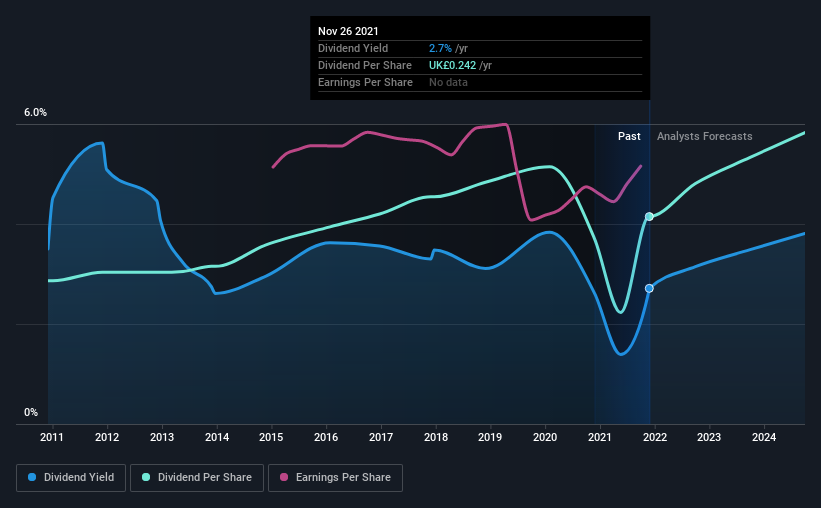The image size is (821, 508).
Task: Click the 2021 x-axis year label
Action: coord(600,437)
